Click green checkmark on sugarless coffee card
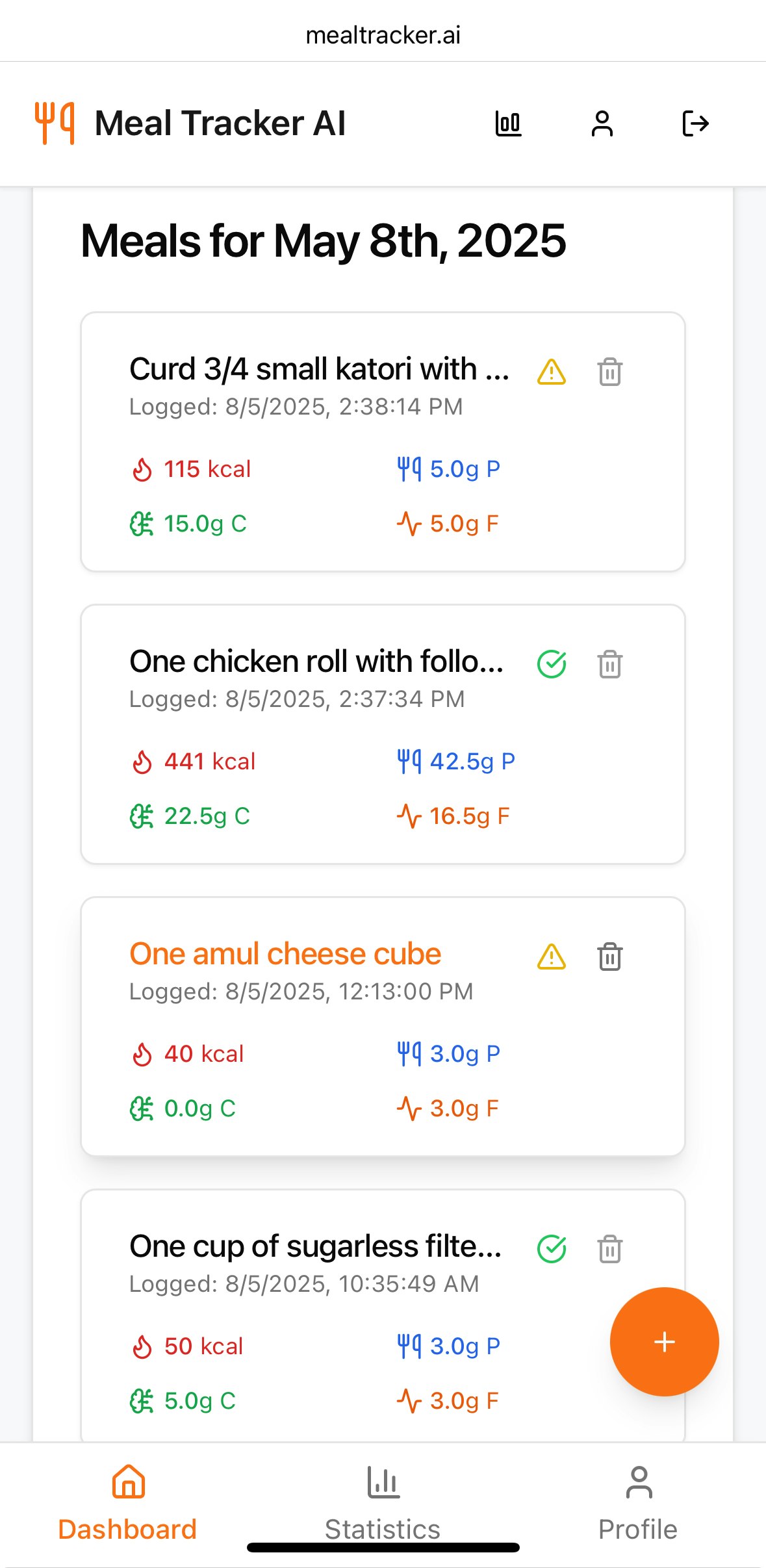766x1568 pixels. pos(552,1249)
